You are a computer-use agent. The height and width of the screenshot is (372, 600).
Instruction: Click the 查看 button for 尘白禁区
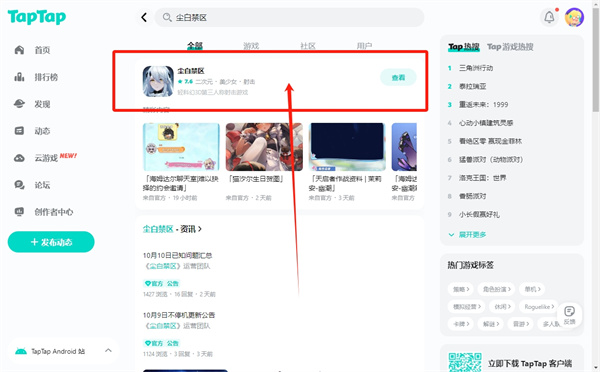pyautogui.click(x=398, y=77)
